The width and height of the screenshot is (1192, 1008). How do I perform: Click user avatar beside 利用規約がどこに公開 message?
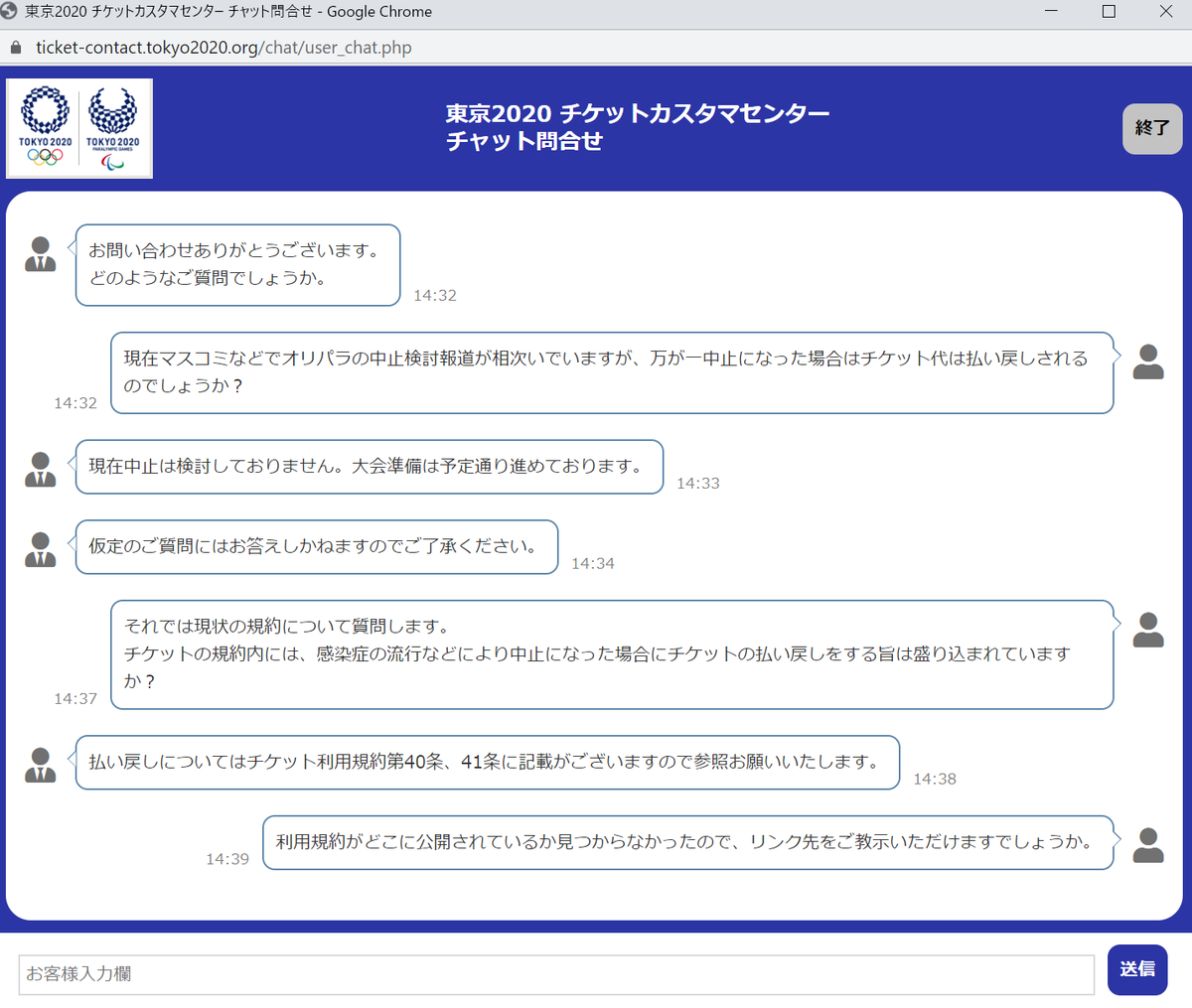pos(1148,845)
